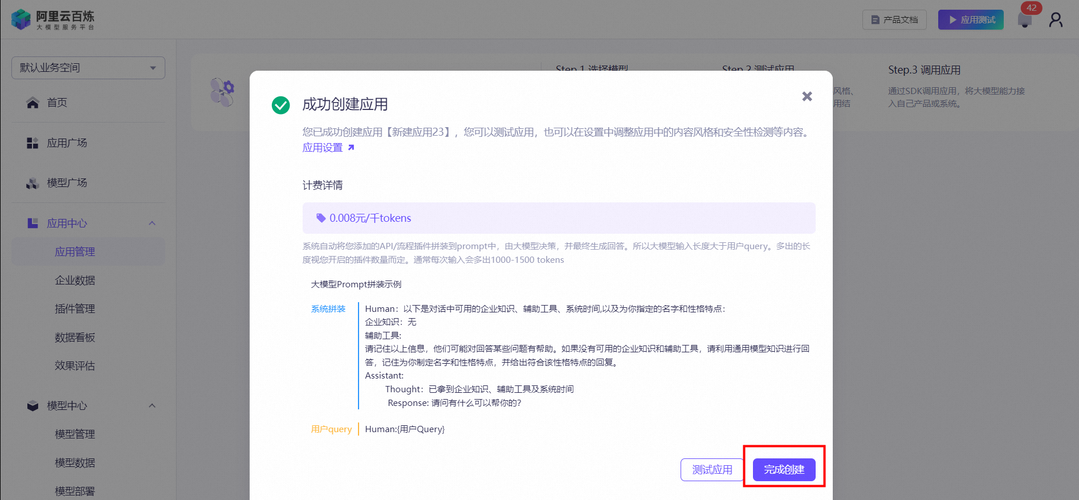Click the home icon beside 首页
Screen dimensions: 1079x500
pyautogui.click(x=32, y=103)
